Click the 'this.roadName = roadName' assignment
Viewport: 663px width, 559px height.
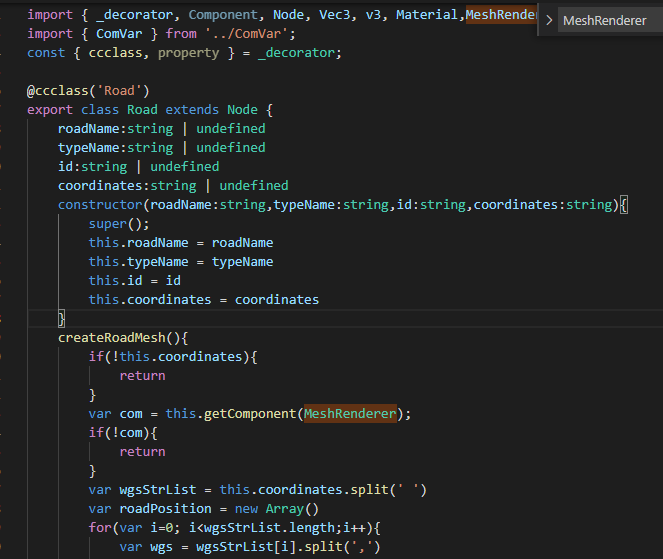click(x=181, y=243)
